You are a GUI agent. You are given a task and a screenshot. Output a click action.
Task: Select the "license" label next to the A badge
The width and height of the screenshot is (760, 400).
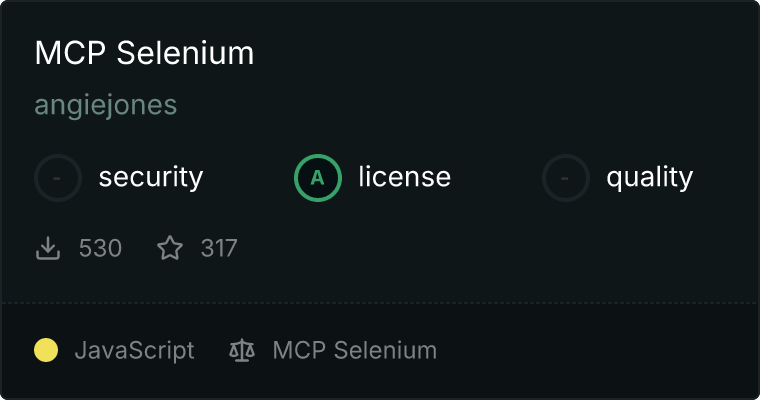point(404,178)
